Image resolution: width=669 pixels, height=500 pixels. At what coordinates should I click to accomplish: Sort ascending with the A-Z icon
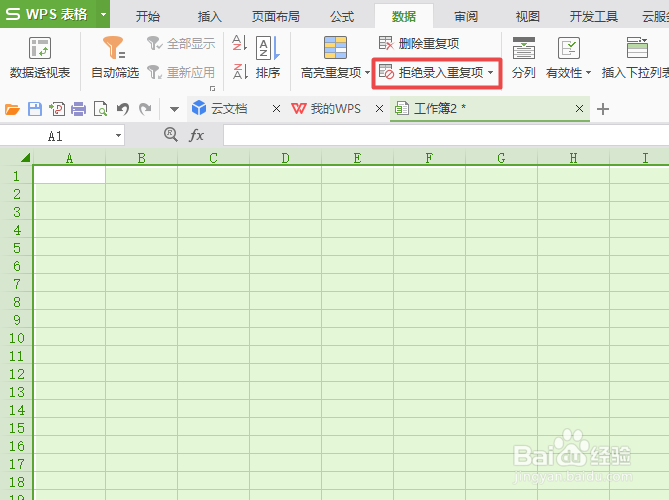pos(239,43)
